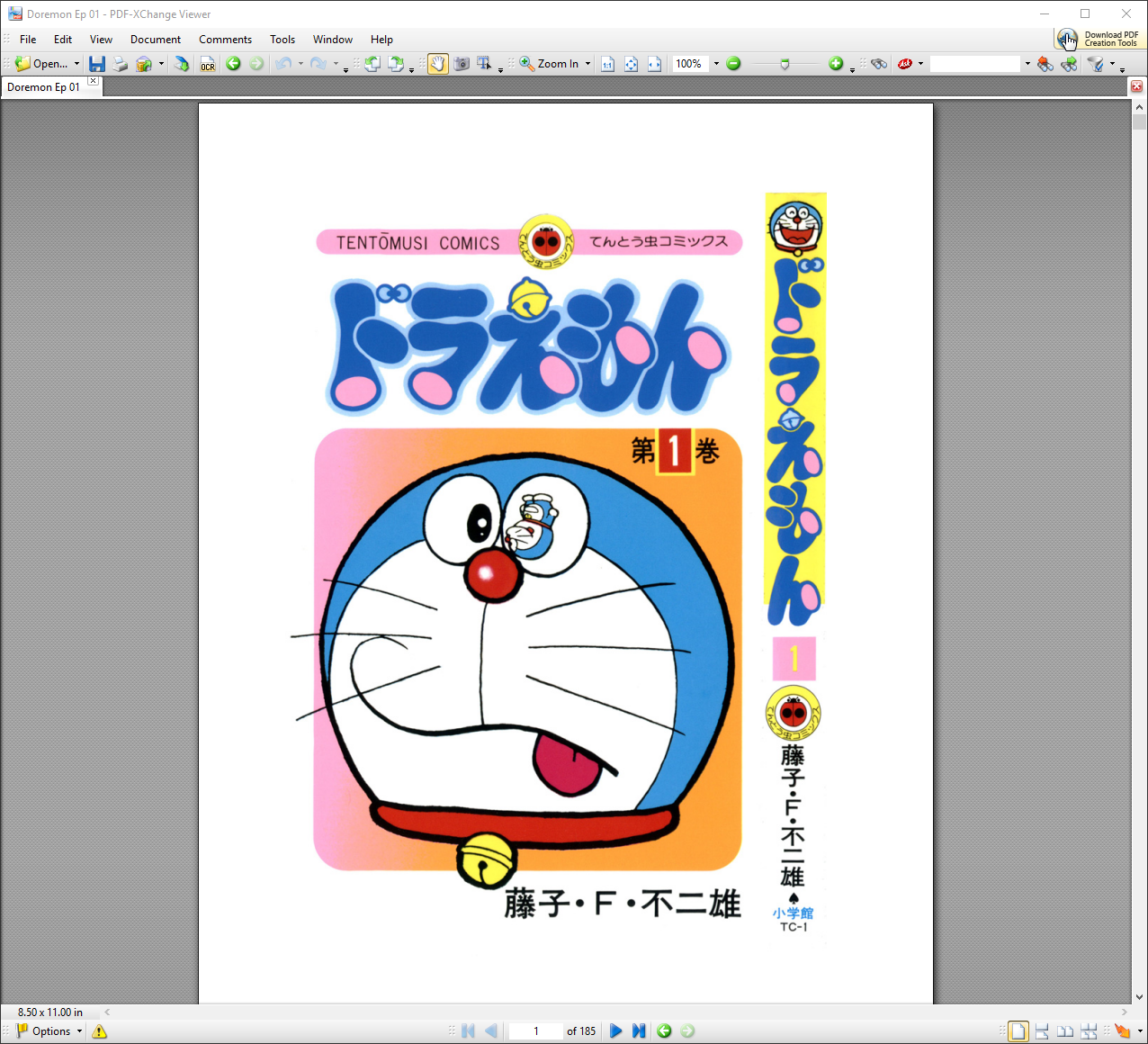Open the Document menu
Screen dimensions: 1148x1044
pyautogui.click(x=156, y=40)
